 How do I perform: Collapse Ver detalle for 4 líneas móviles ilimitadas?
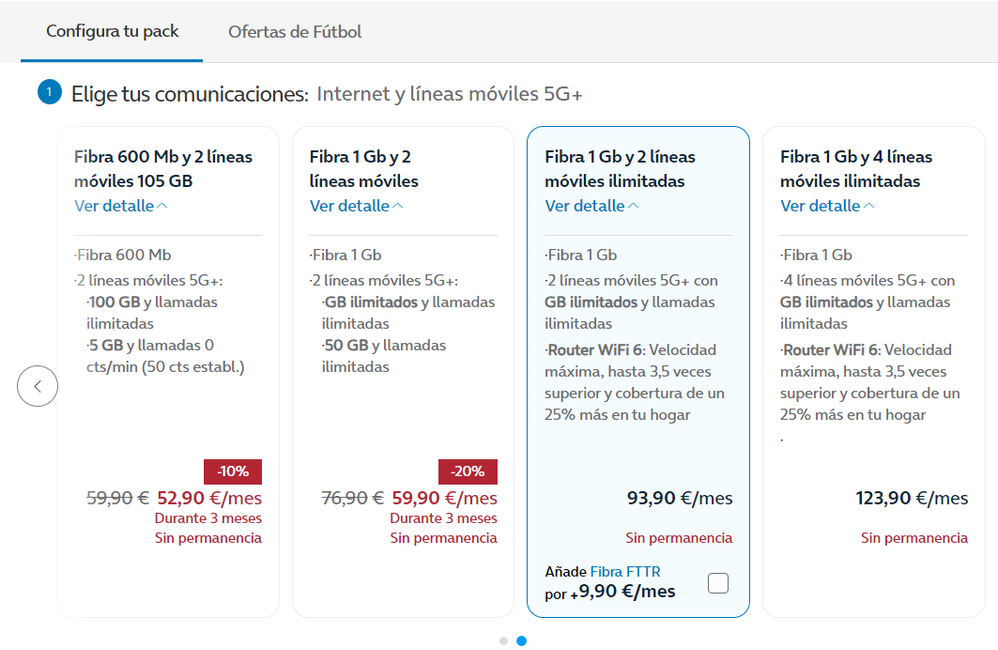click(827, 206)
